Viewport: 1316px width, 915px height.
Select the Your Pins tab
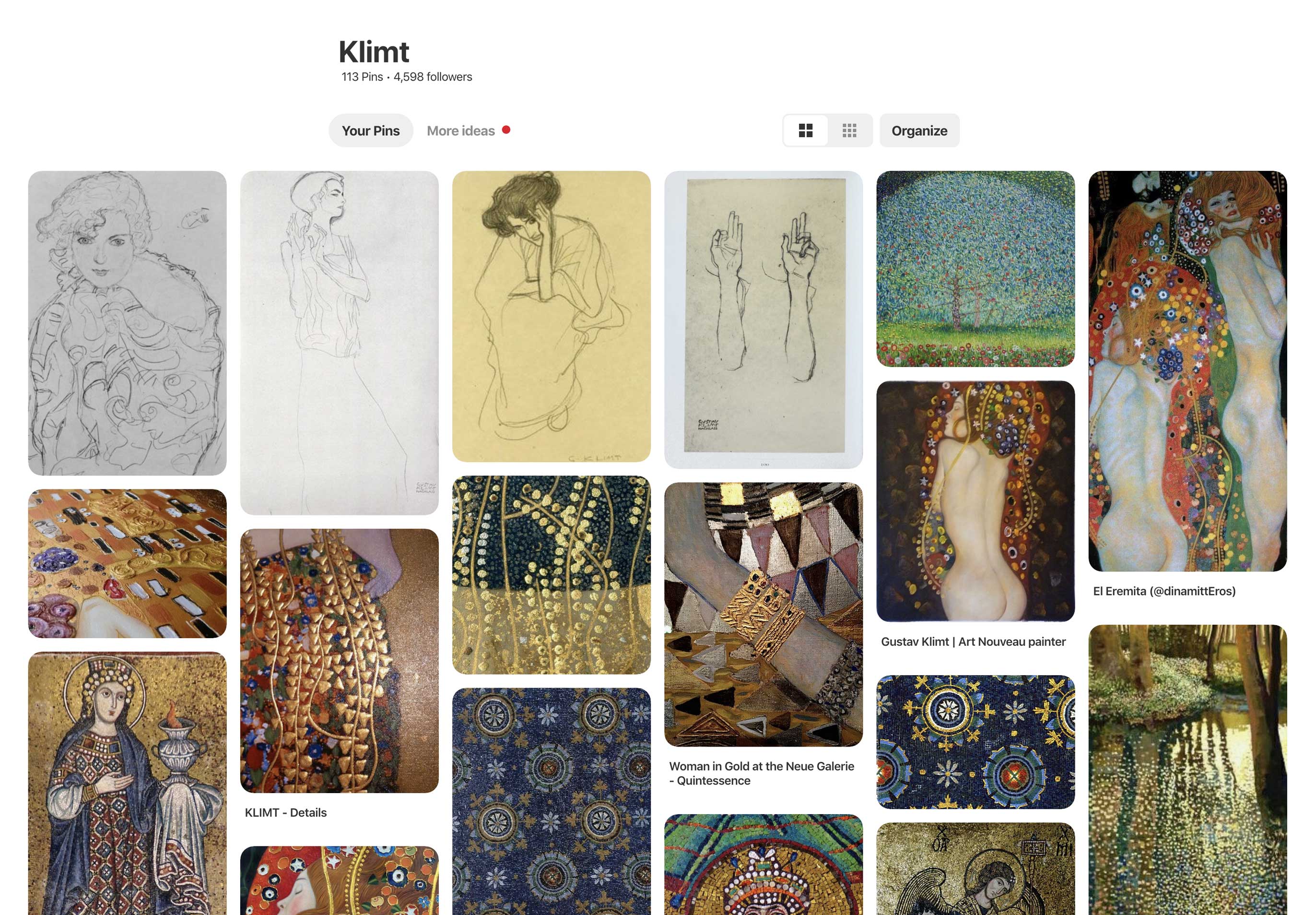371,131
